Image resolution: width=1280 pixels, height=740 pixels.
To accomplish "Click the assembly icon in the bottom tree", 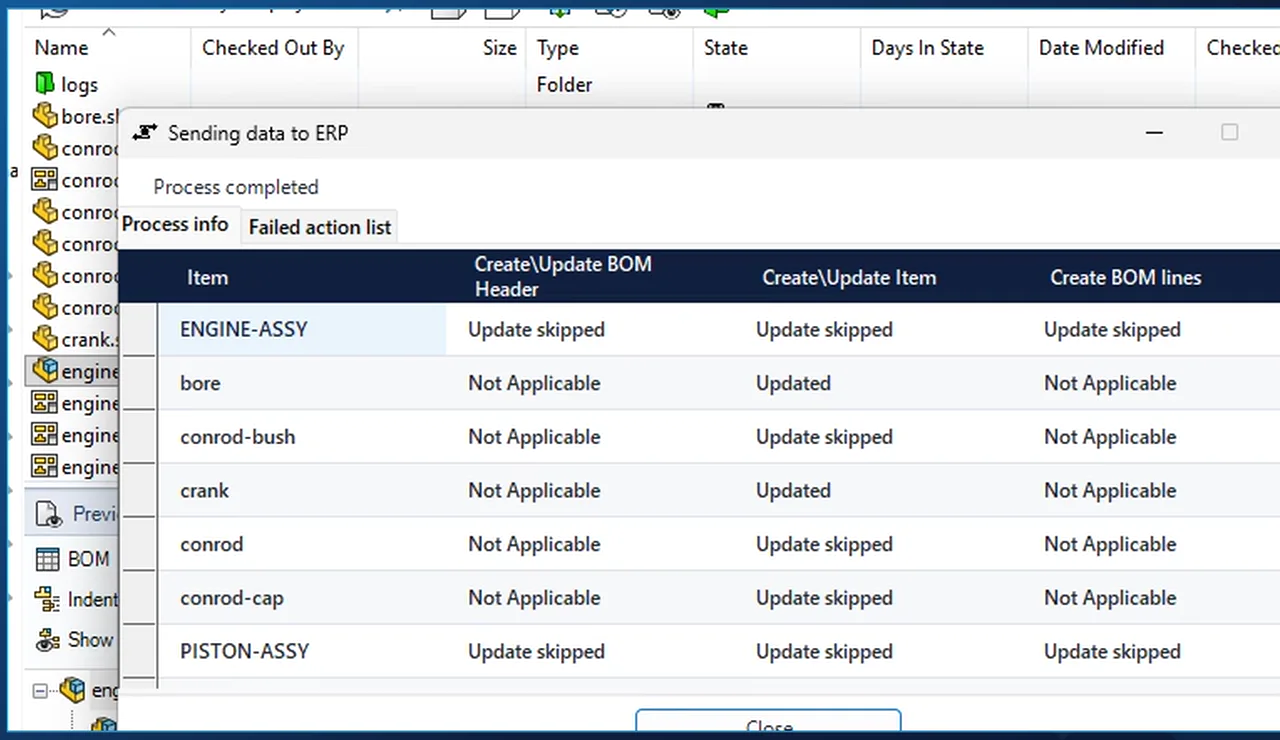I will coord(72,689).
